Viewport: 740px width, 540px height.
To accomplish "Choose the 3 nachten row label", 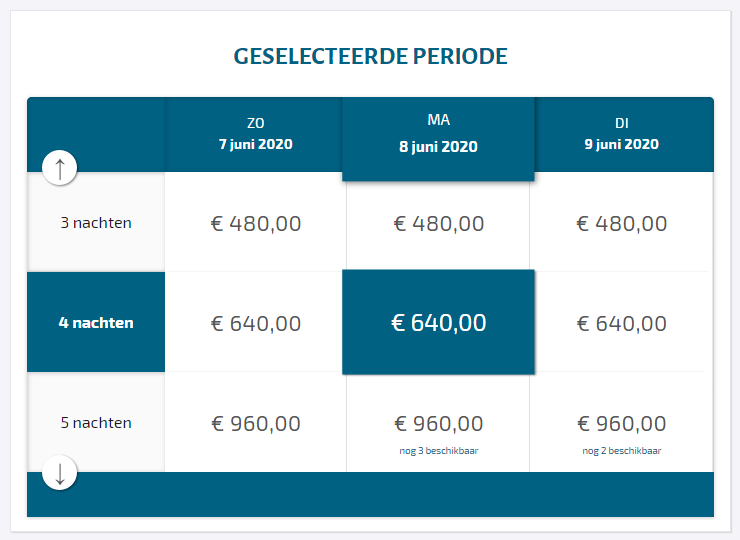I will pyautogui.click(x=96, y=222).
